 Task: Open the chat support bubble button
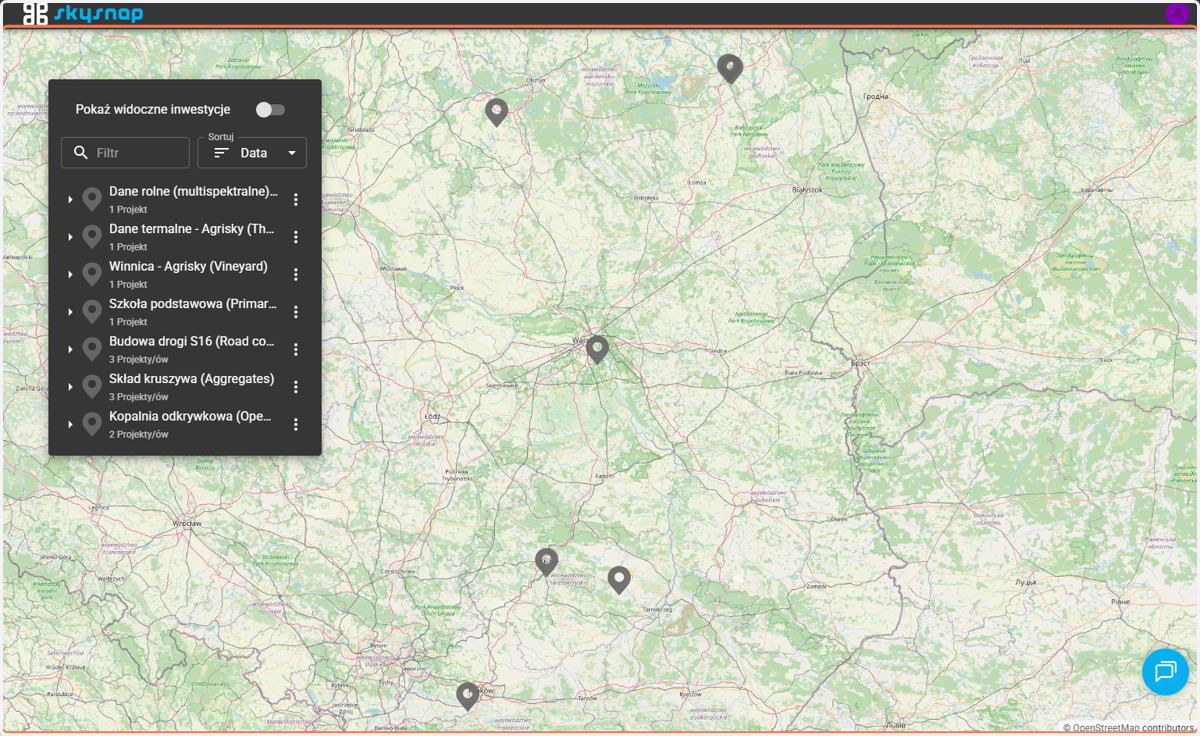point(1165,670)
